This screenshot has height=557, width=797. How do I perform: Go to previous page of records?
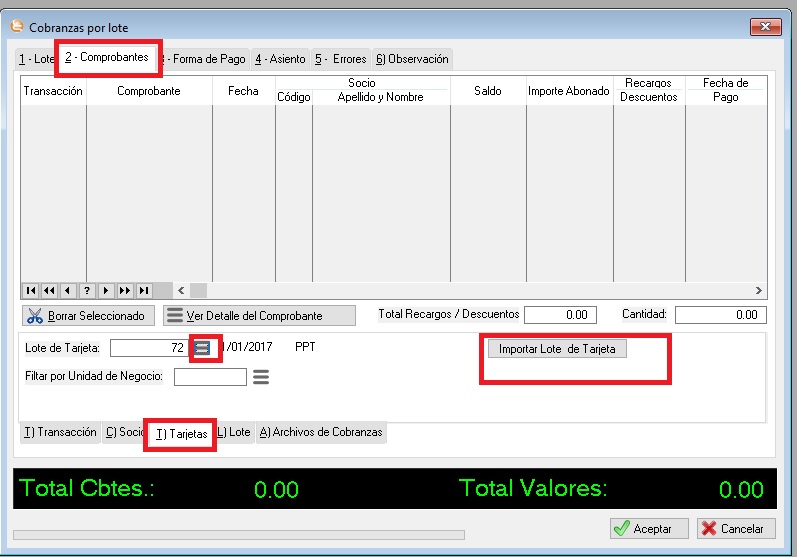49,290
